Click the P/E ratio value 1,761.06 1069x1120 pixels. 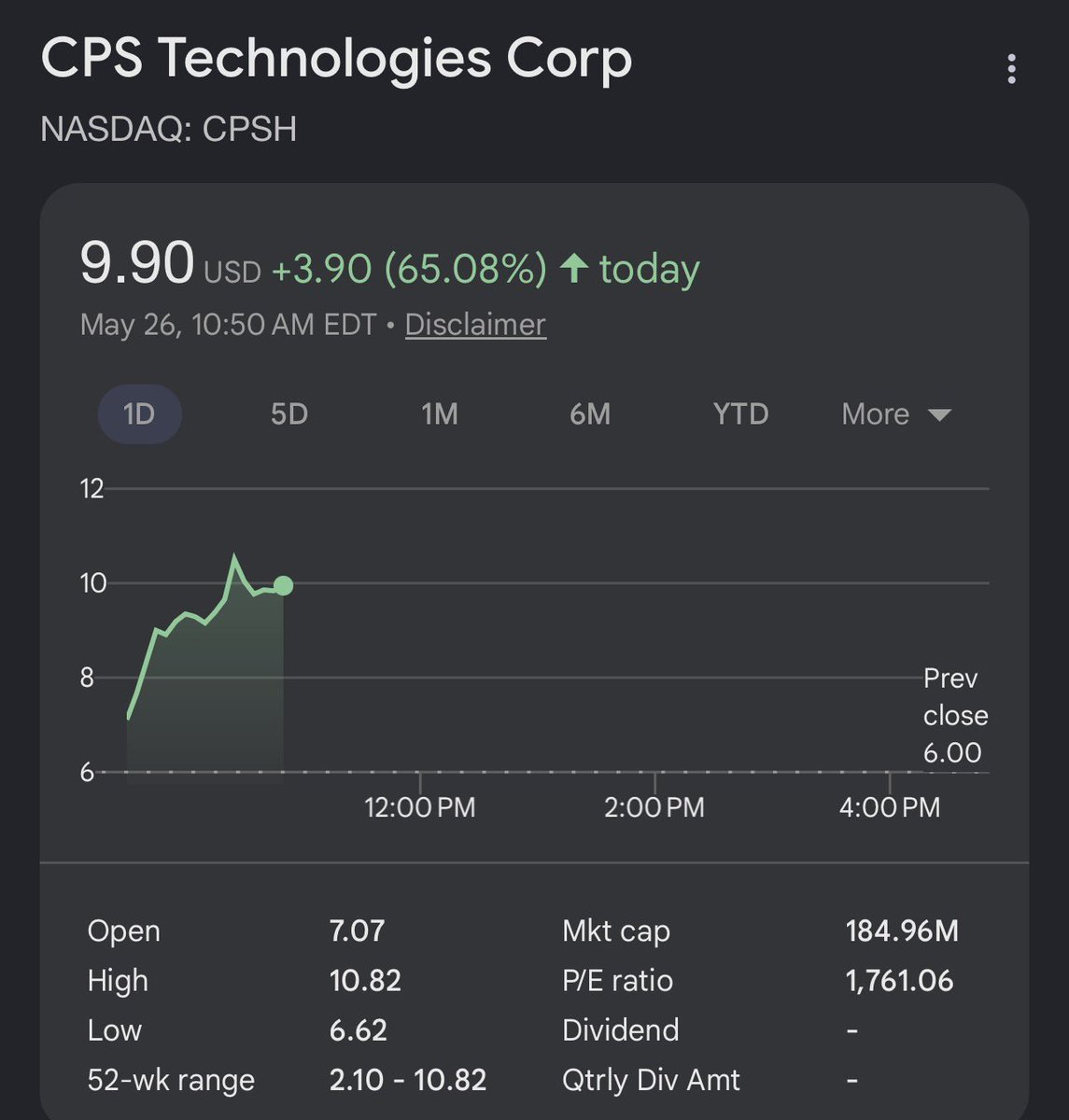click(x=899, y=980)
